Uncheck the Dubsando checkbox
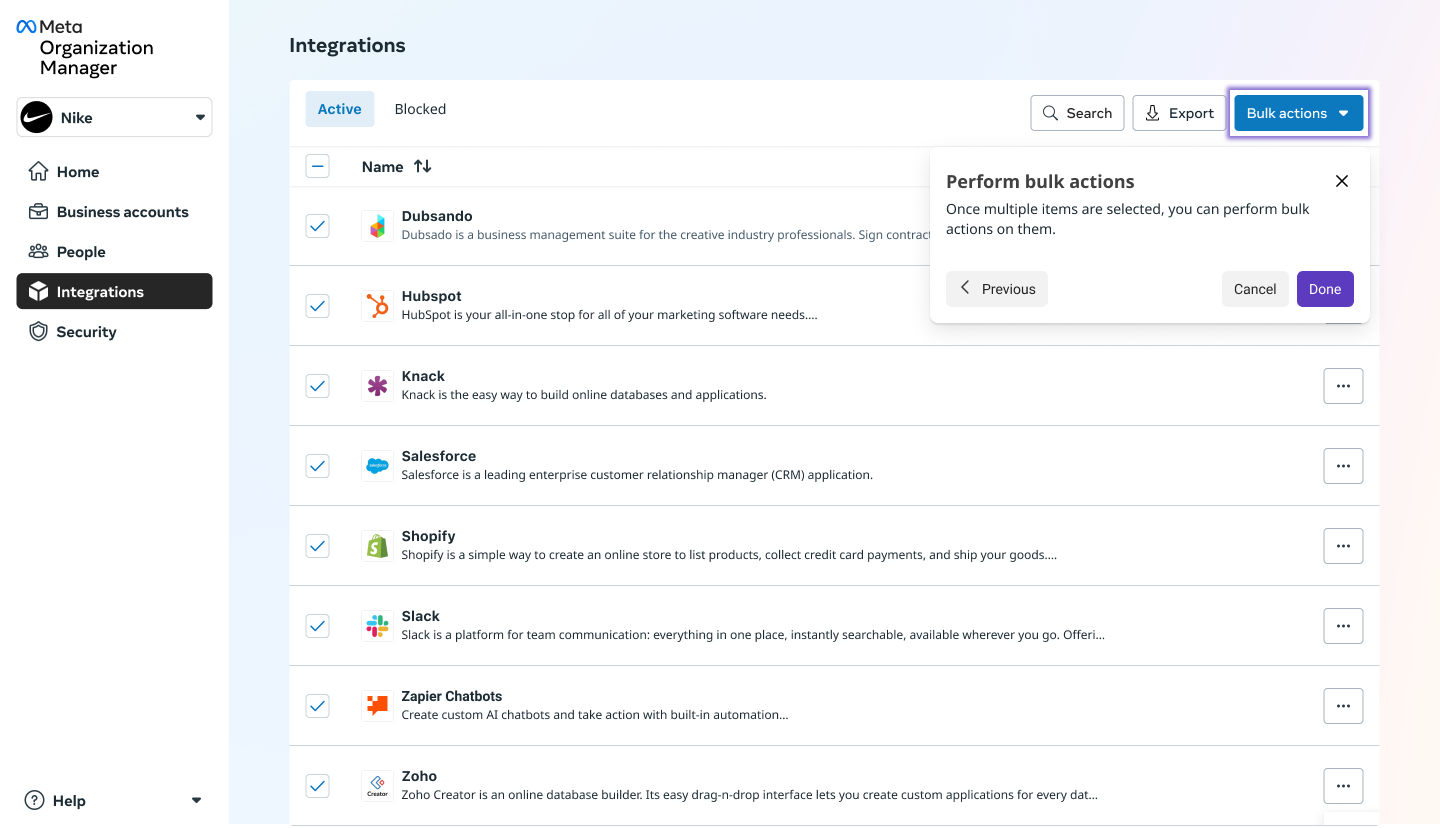Screen dimensions: 1440x828 click(317, 226)
